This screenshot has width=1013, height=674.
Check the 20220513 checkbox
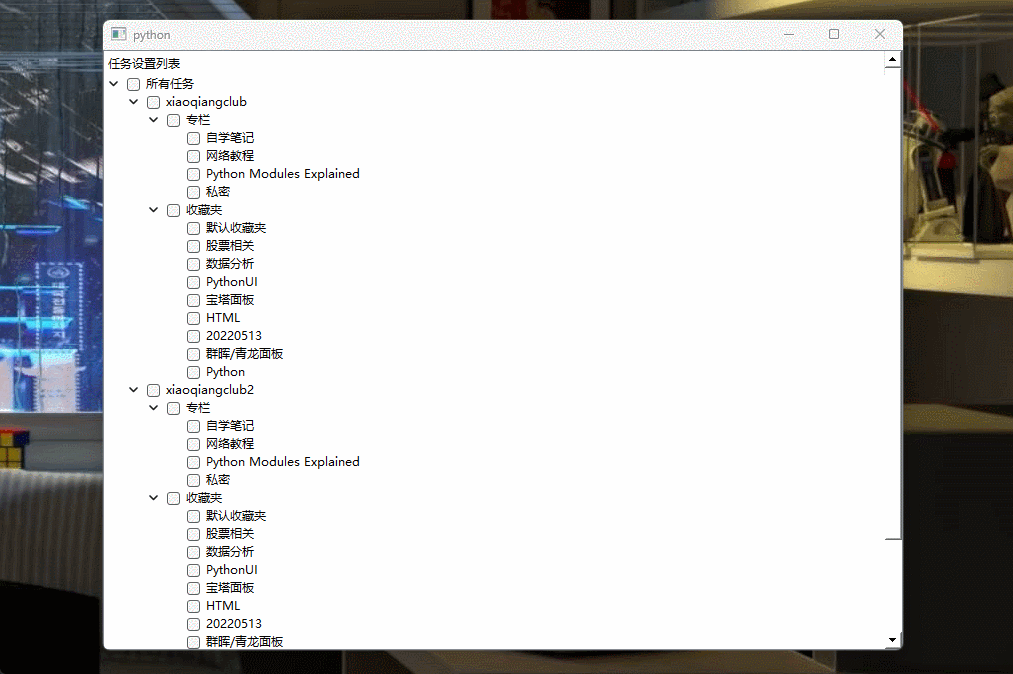pos(192,335)
